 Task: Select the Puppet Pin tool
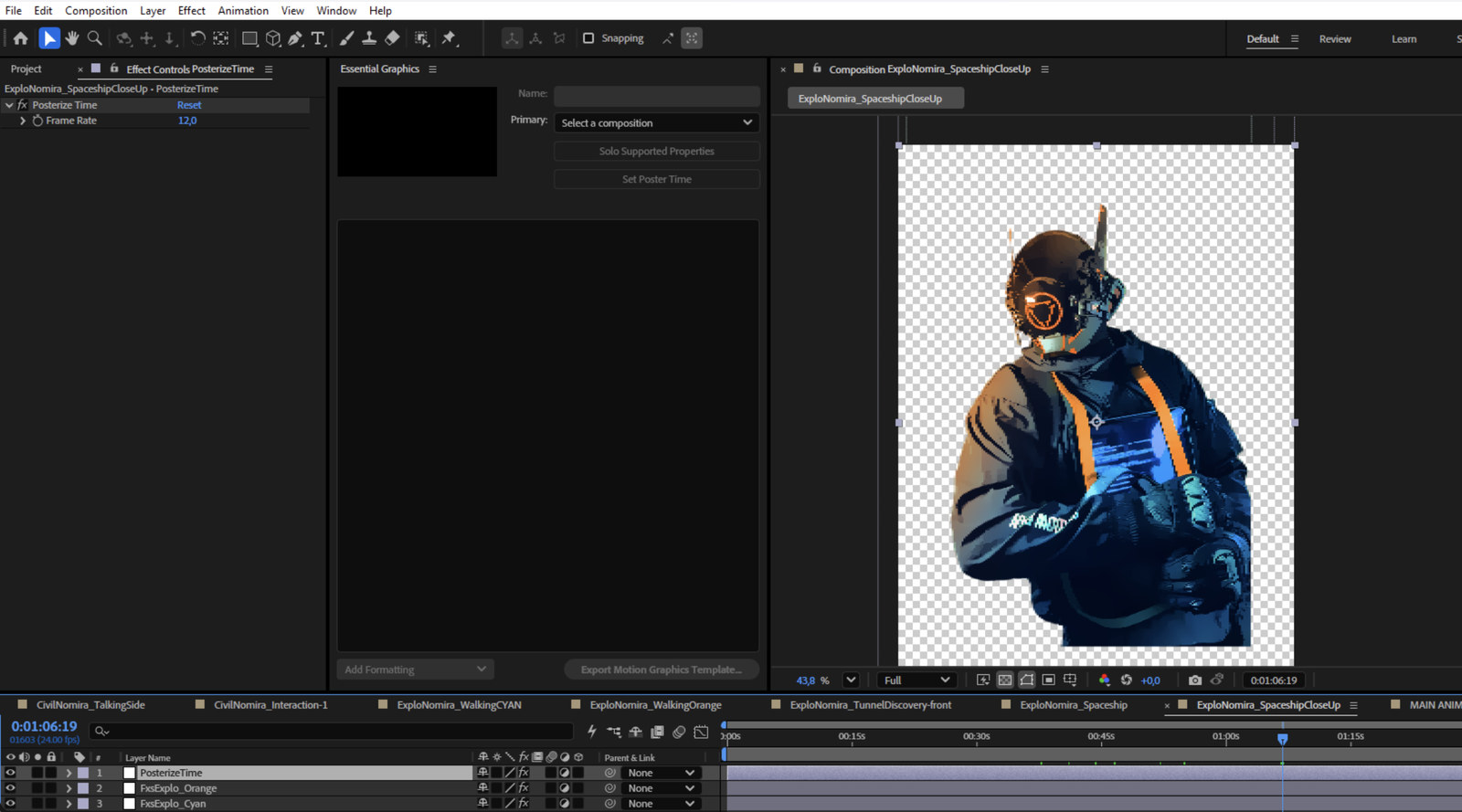coord(449,38)
